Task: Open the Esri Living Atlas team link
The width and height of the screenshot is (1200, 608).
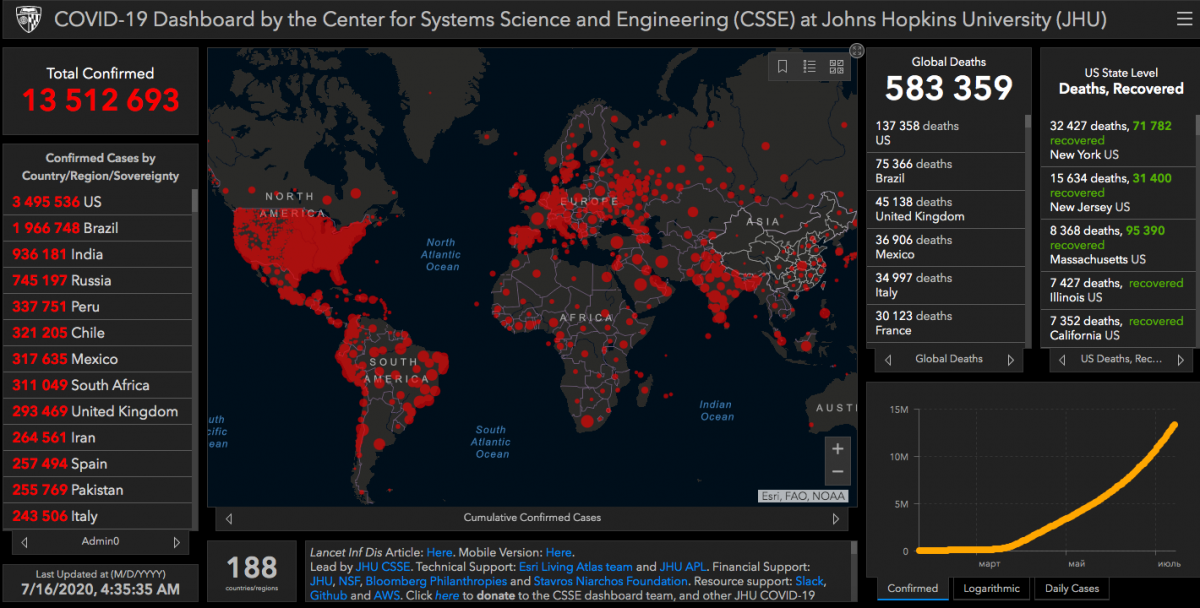Action: click(x=576, y=567)
